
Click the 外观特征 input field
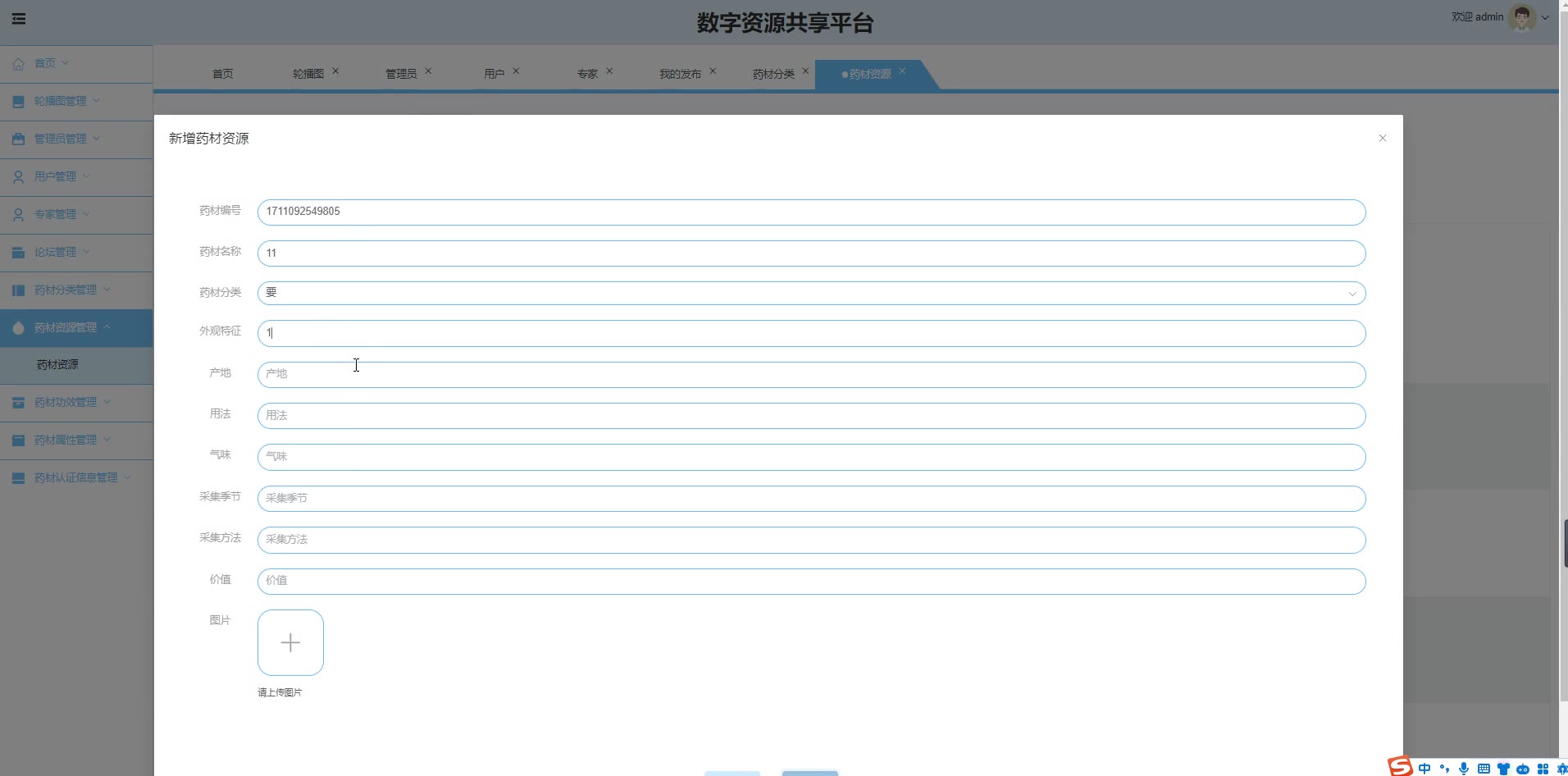click(811, 333)
